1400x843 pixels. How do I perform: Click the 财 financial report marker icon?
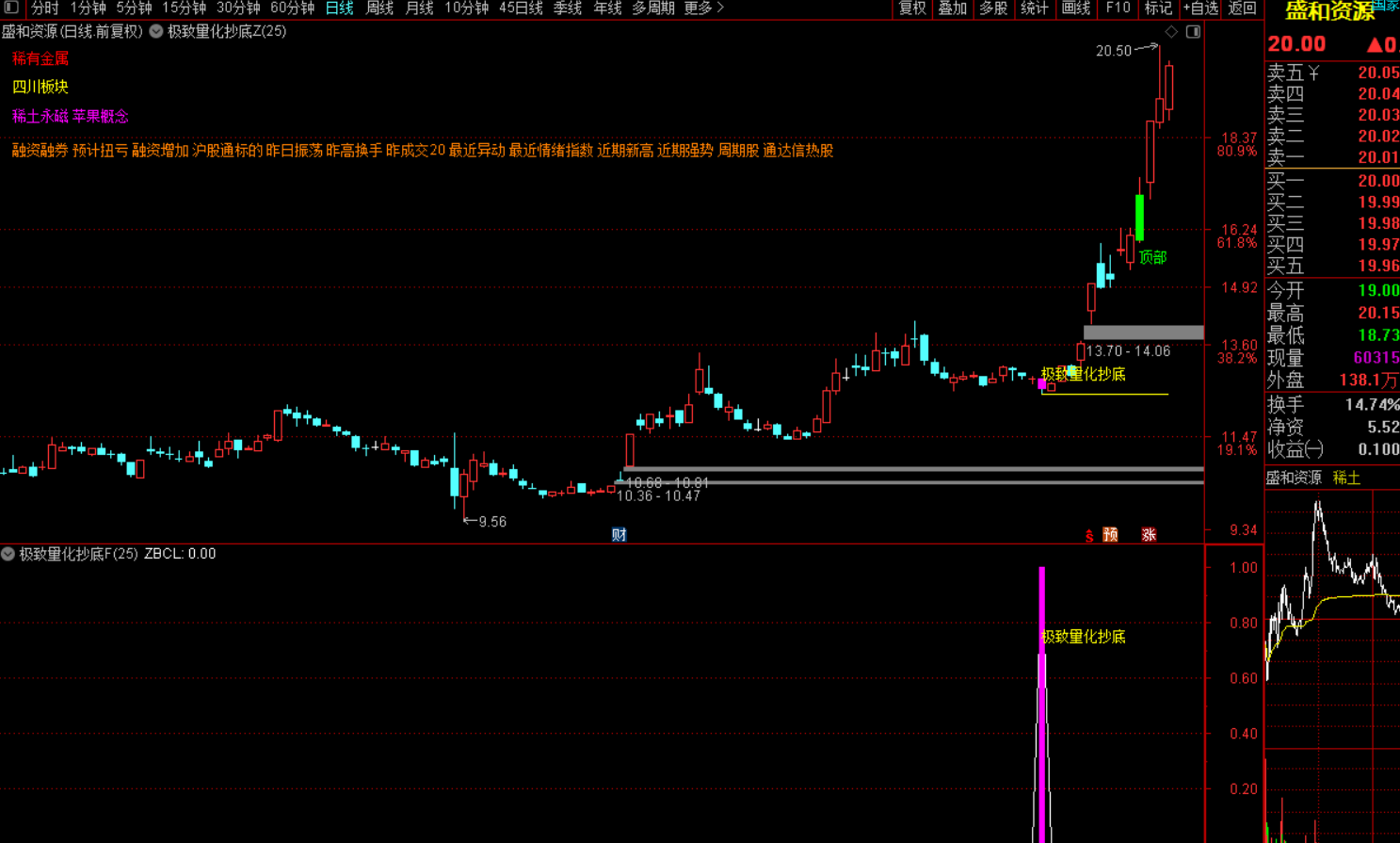click(619, 535)
